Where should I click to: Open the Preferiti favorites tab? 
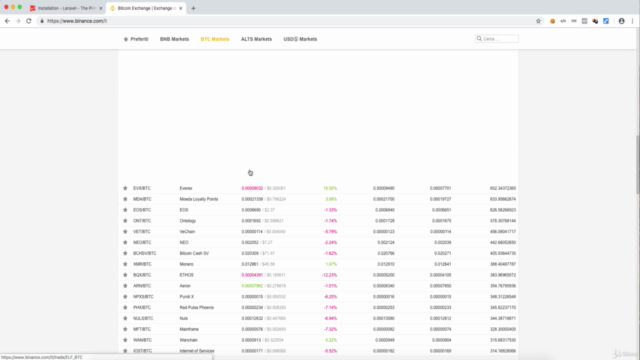click(x=136, y=39)
